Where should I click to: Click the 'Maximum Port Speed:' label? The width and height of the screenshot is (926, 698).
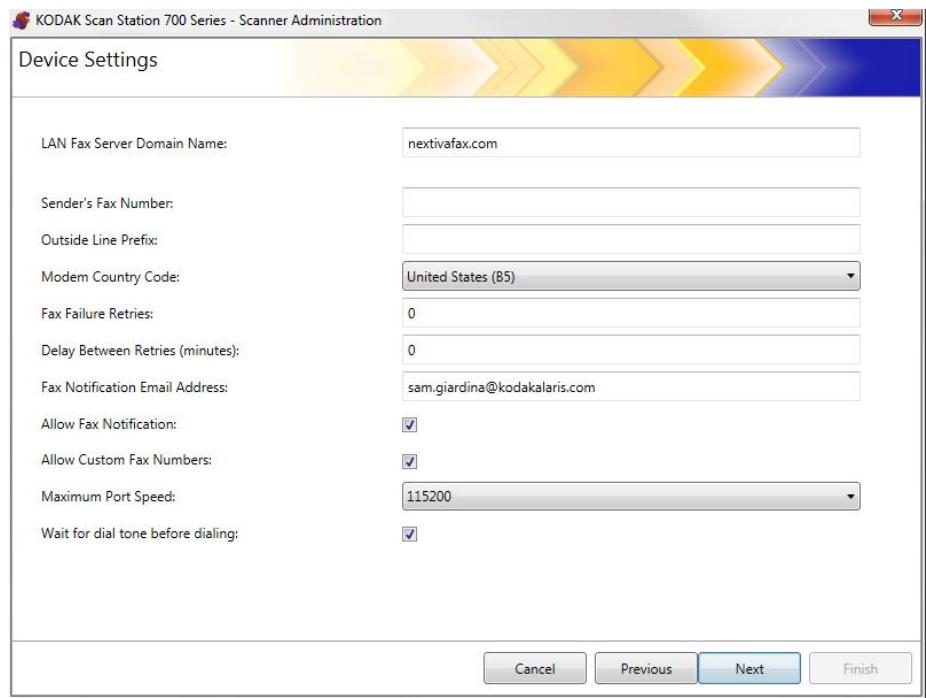point(108,497)
